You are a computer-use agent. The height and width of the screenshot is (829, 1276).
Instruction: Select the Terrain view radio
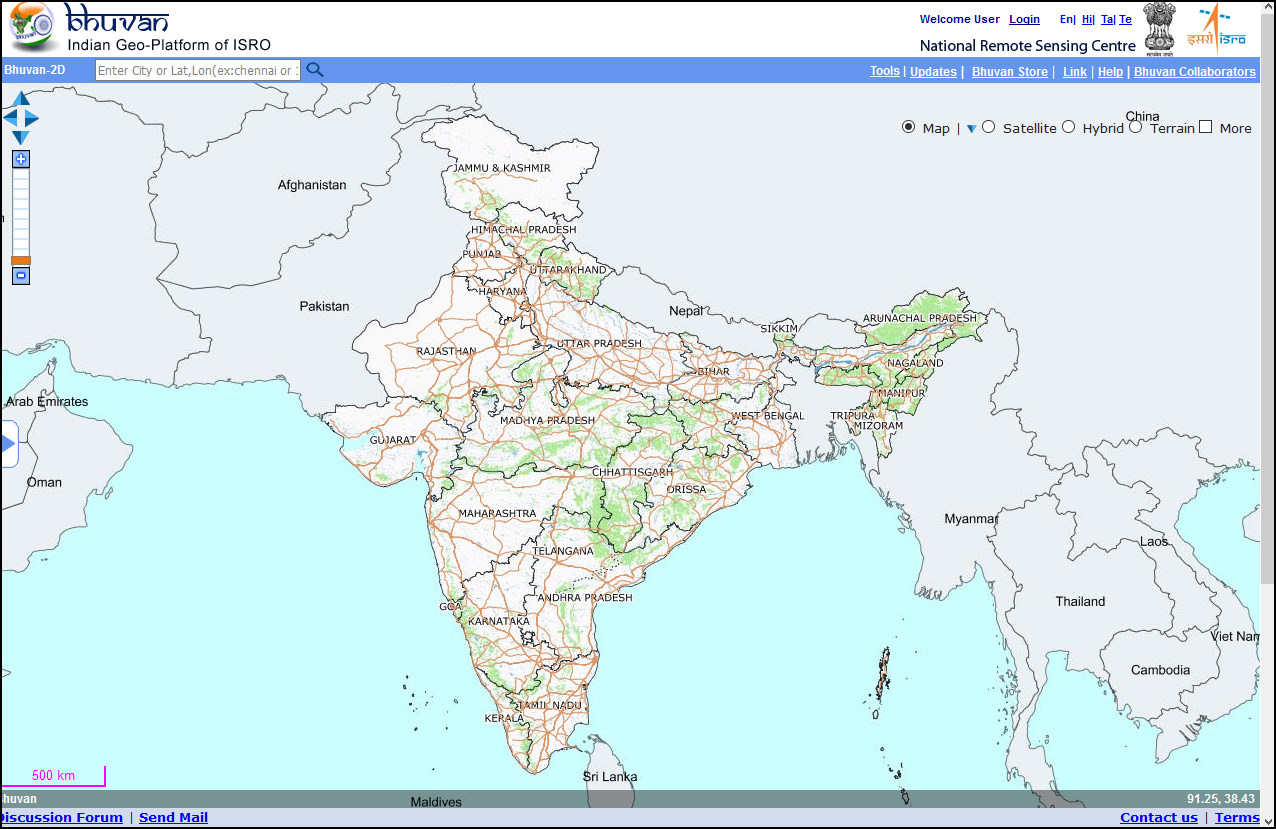pos(1135,127)
